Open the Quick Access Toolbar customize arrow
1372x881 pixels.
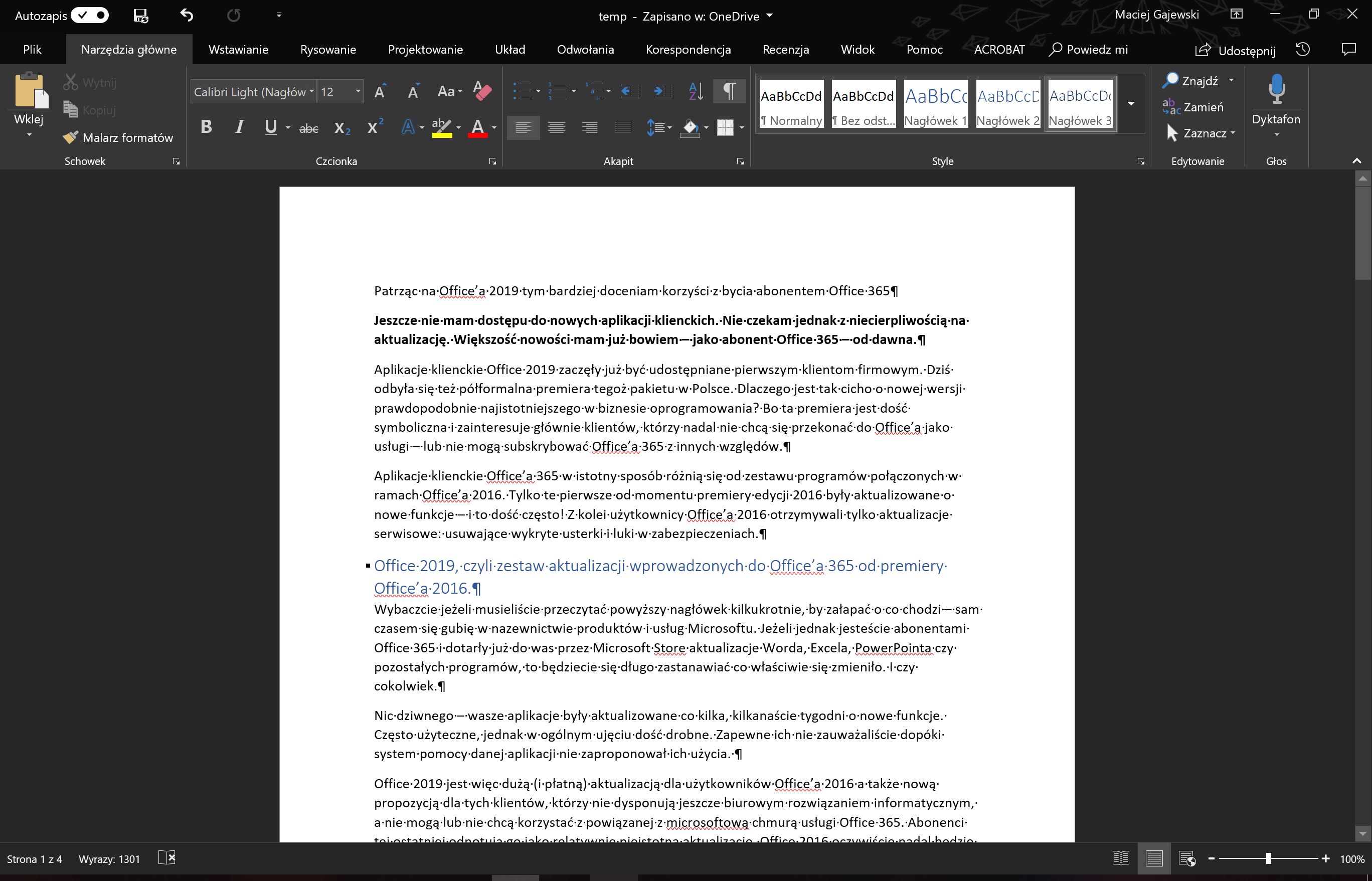[x=279, y=16]
